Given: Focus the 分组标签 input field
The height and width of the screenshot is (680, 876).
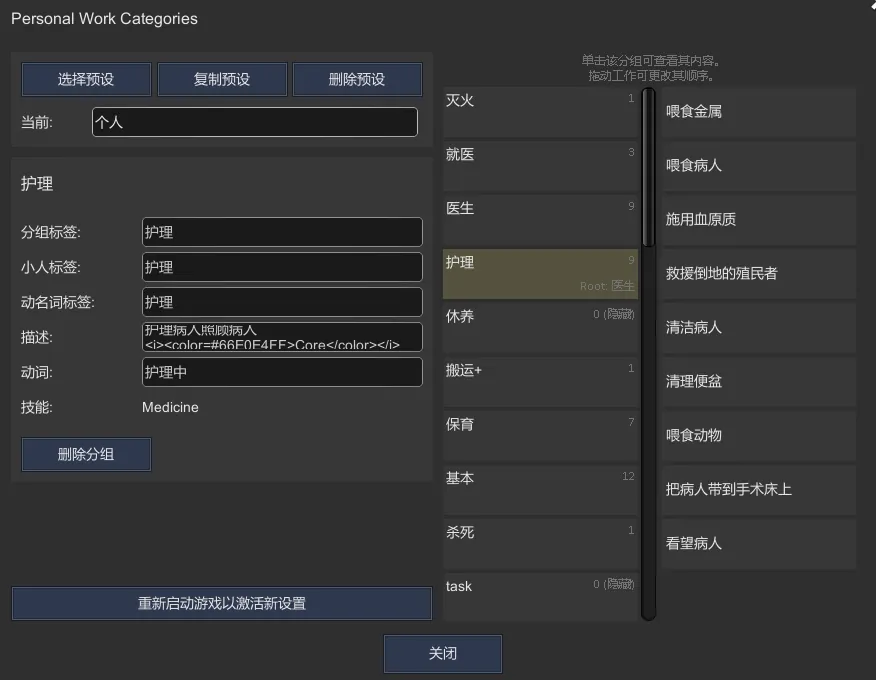Looking at the screenshot, I should [x=282, y=232].
